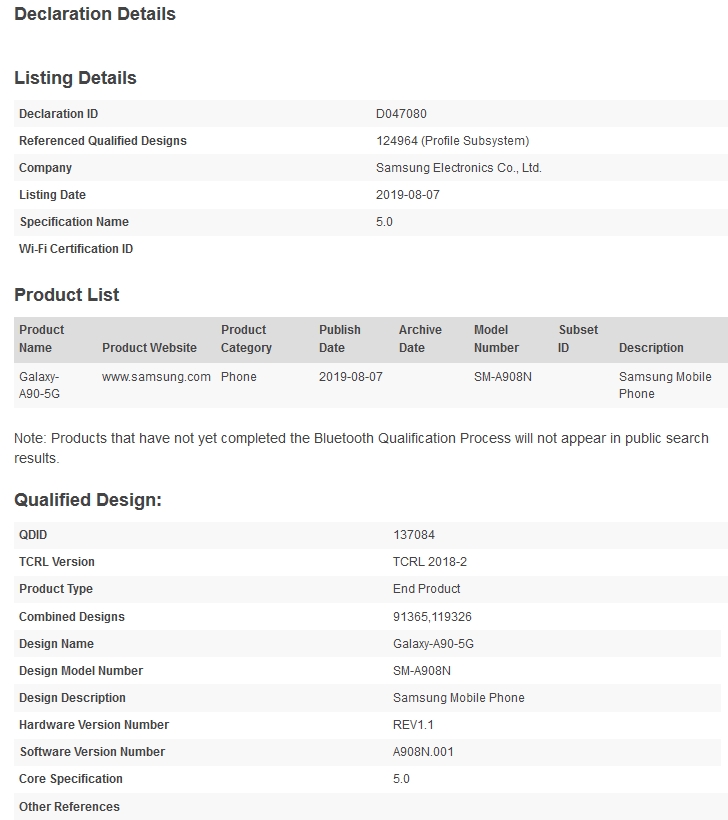Click the Archive Date column header
The height and width of the screenshot is (820, 728).
420,339
